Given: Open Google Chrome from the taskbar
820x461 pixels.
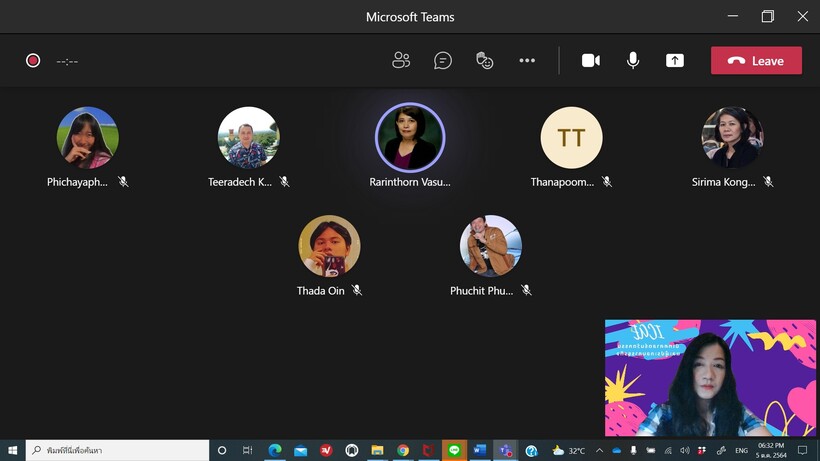Looking at the screenshot, I should coord(403,451).
